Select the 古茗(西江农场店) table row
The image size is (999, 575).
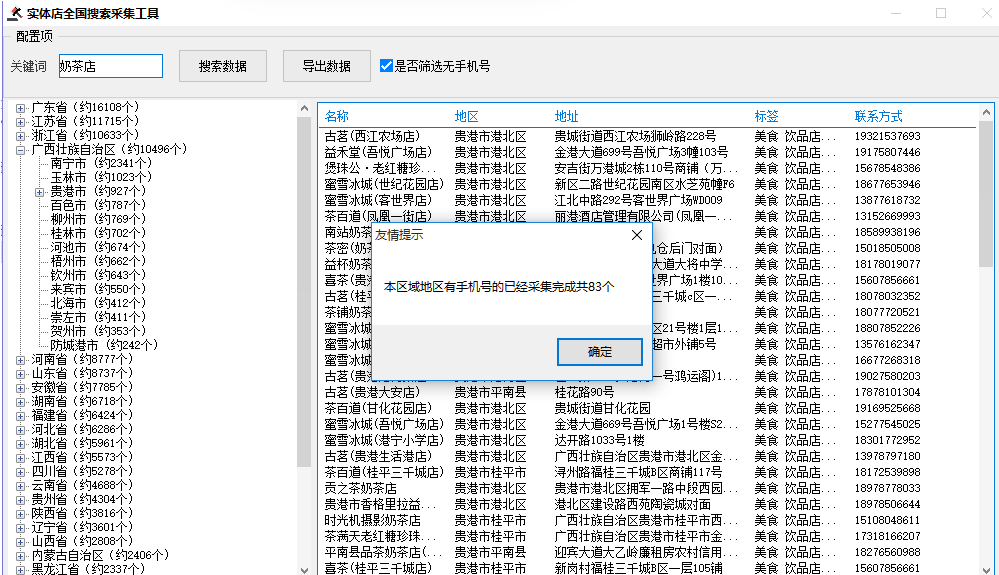[372, 136]
